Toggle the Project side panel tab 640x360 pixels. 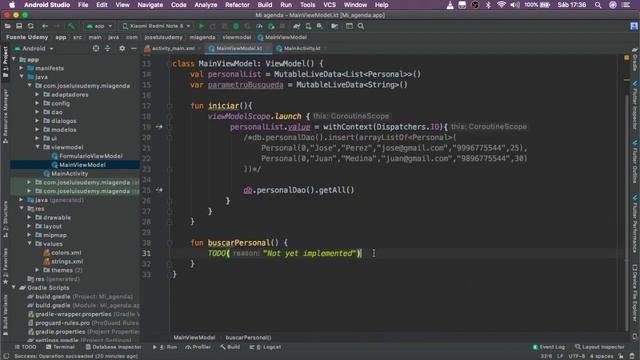(5, 61)
